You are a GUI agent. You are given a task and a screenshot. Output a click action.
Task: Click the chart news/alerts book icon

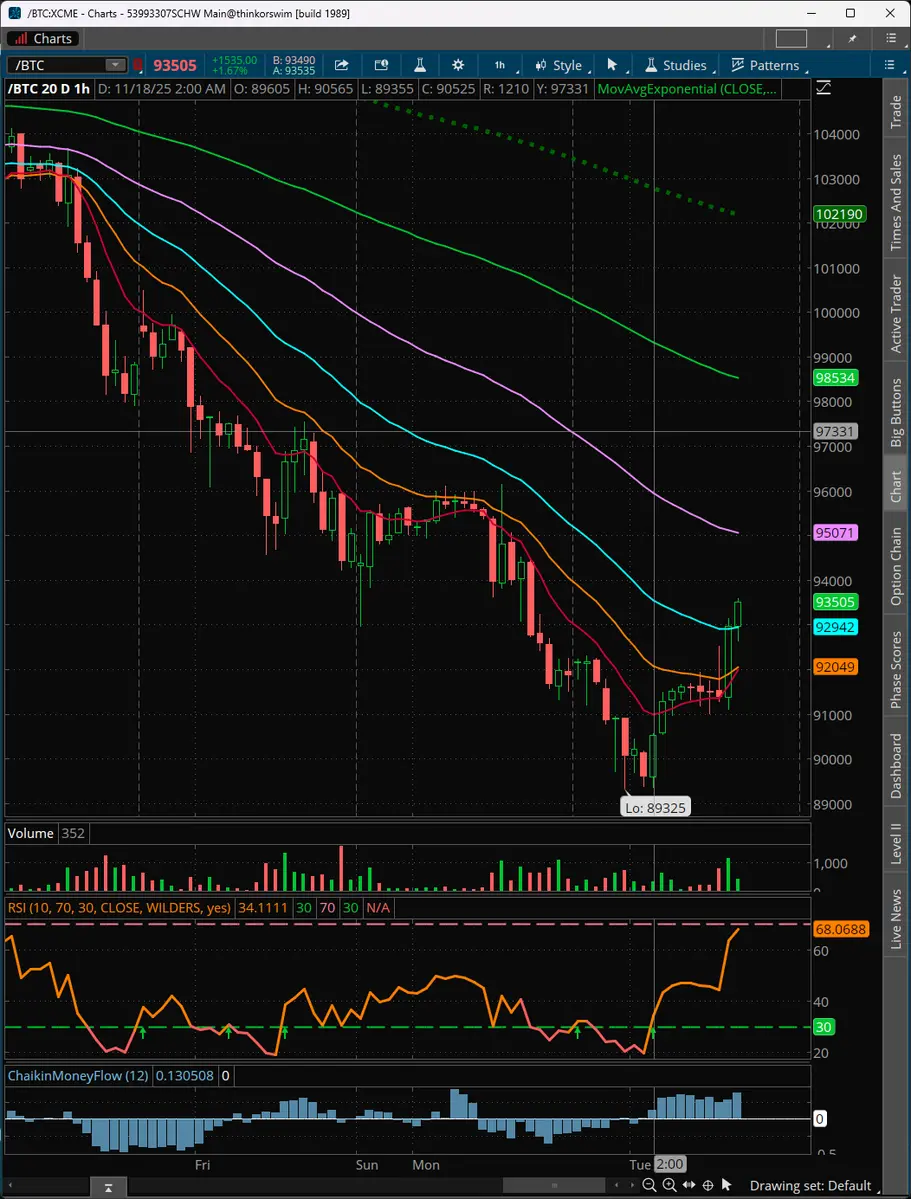381,65
